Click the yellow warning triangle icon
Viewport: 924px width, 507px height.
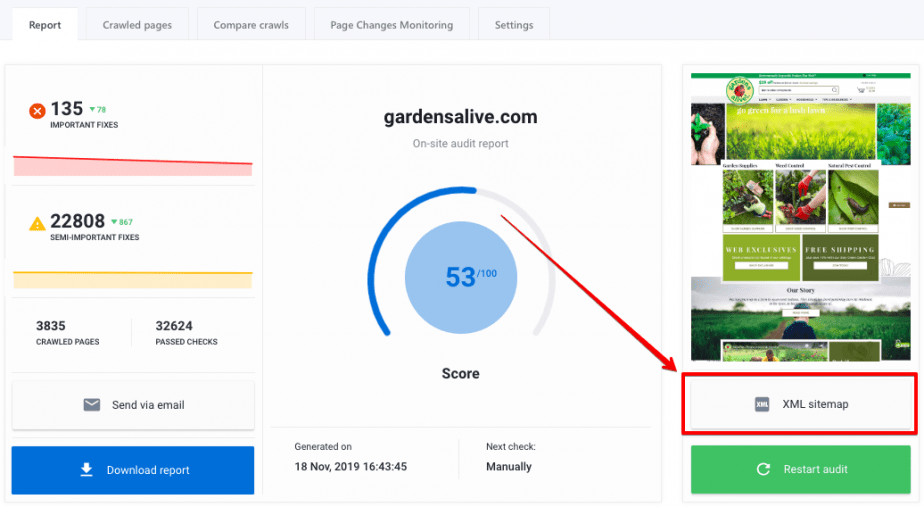click(x=37, y=223)
